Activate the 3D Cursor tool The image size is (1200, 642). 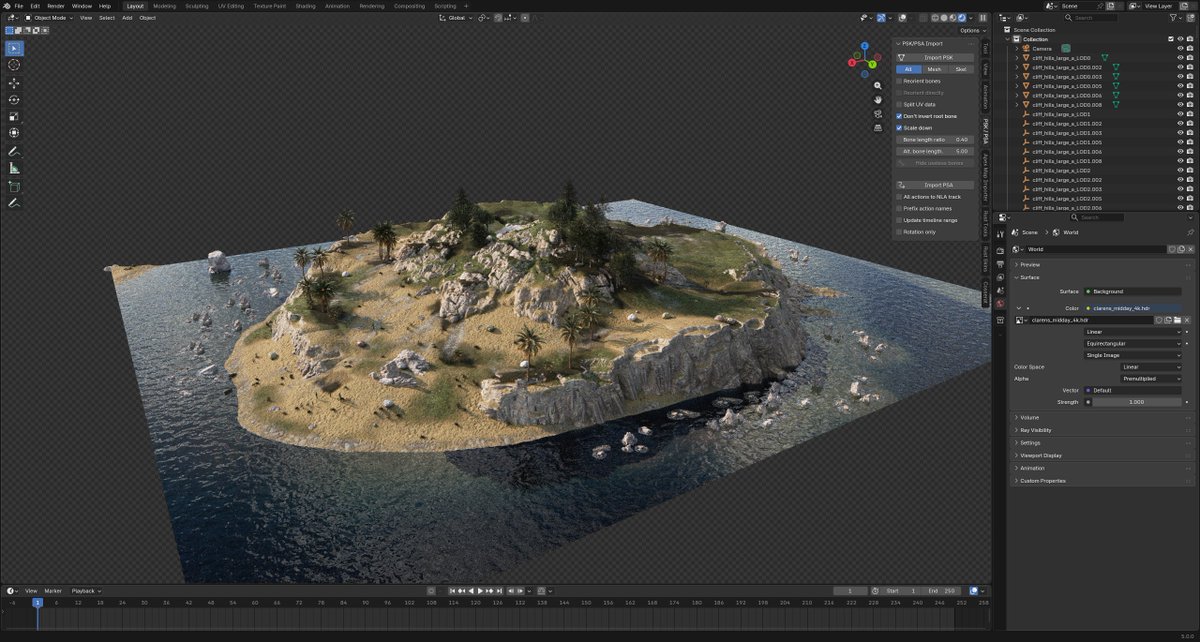coord(14,65)
